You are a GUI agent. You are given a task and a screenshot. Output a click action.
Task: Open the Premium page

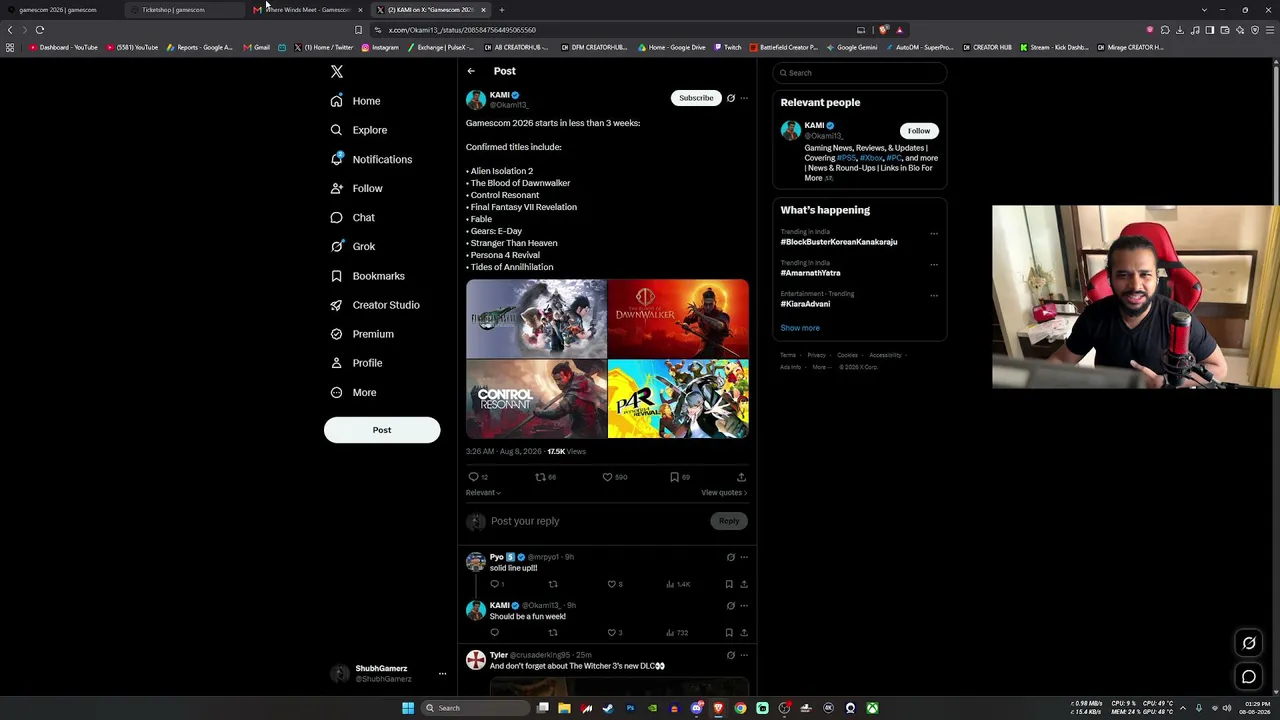pos(362,334)
